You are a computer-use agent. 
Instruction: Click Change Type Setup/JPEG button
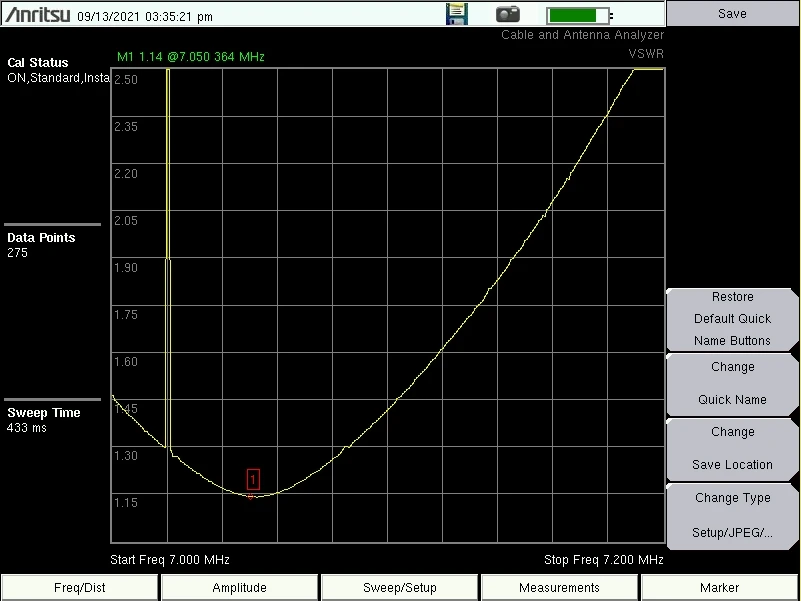[732, 516]
